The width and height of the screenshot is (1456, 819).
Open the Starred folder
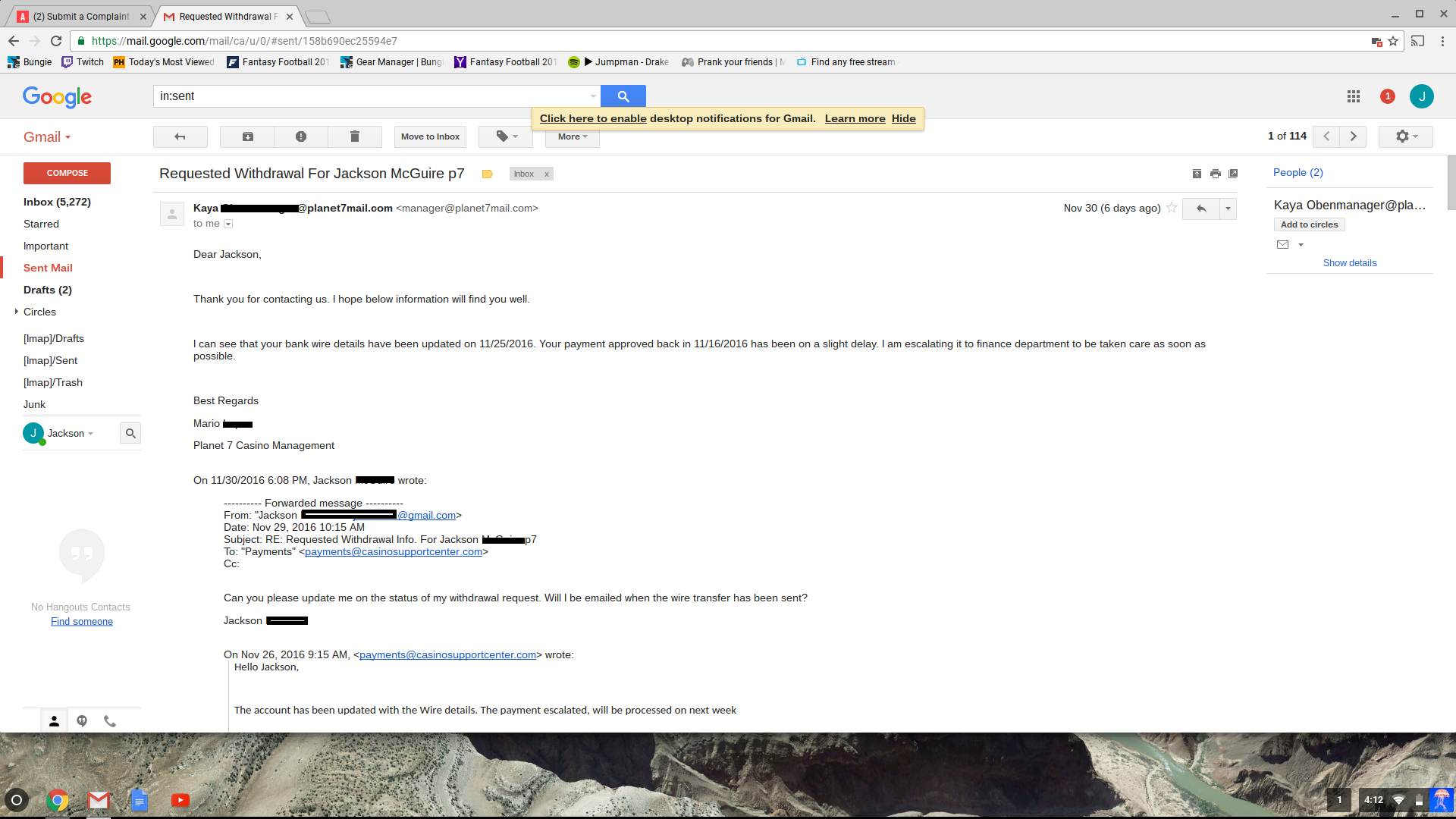click(41, 224)
